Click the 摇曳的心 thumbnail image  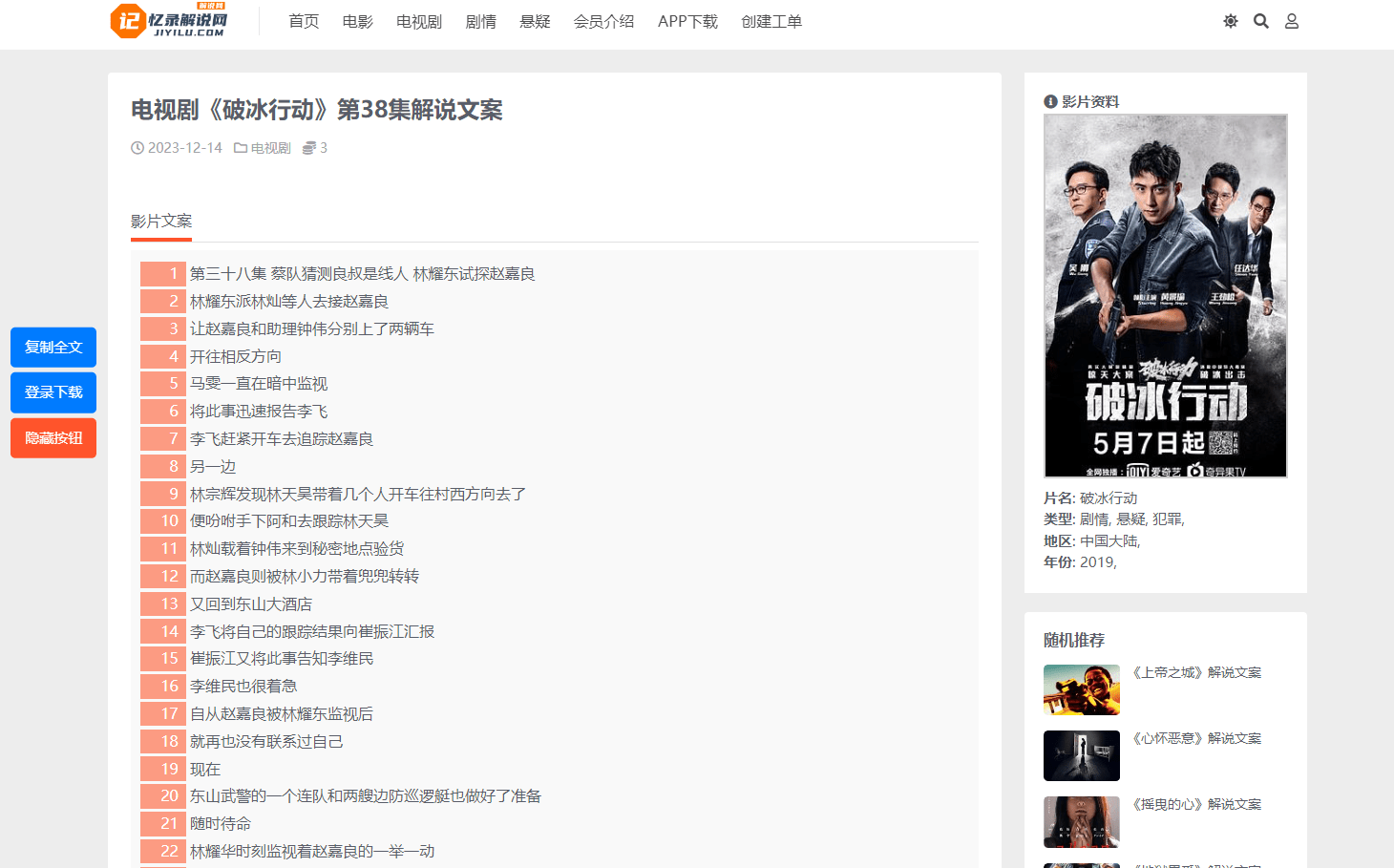[x=1082, y=822]
